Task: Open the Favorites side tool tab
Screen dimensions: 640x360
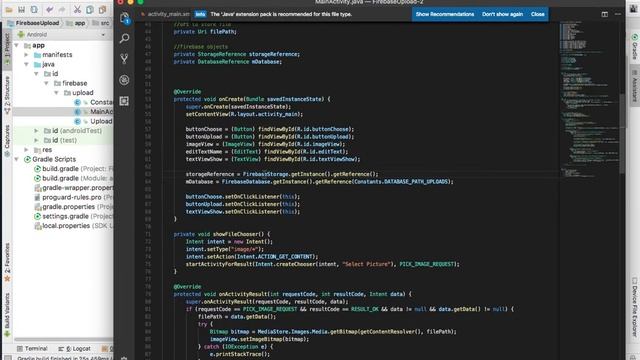Action: point(7,262)
